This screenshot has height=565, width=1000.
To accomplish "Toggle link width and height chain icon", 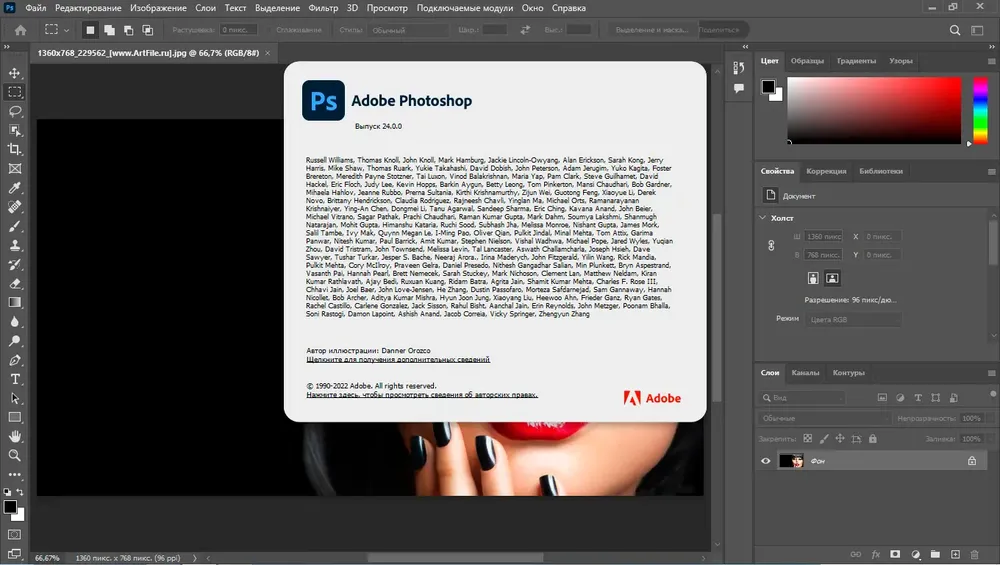I will point(771,246).
